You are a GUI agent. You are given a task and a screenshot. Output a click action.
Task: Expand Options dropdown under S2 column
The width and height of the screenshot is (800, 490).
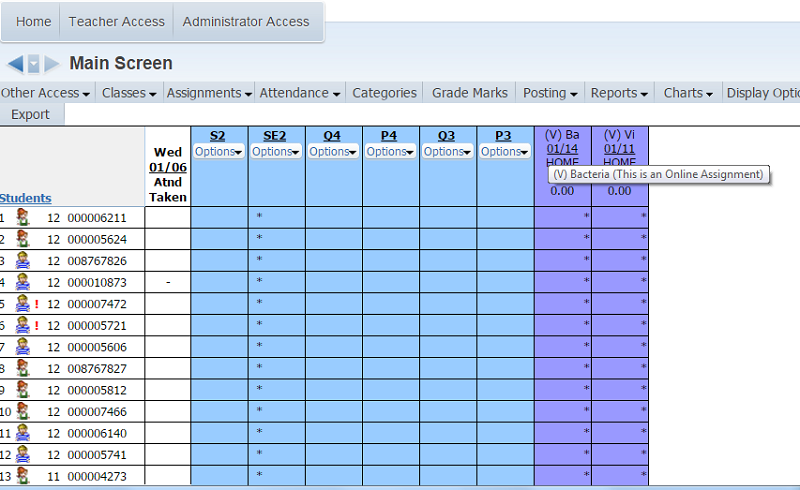coord(218,152)
